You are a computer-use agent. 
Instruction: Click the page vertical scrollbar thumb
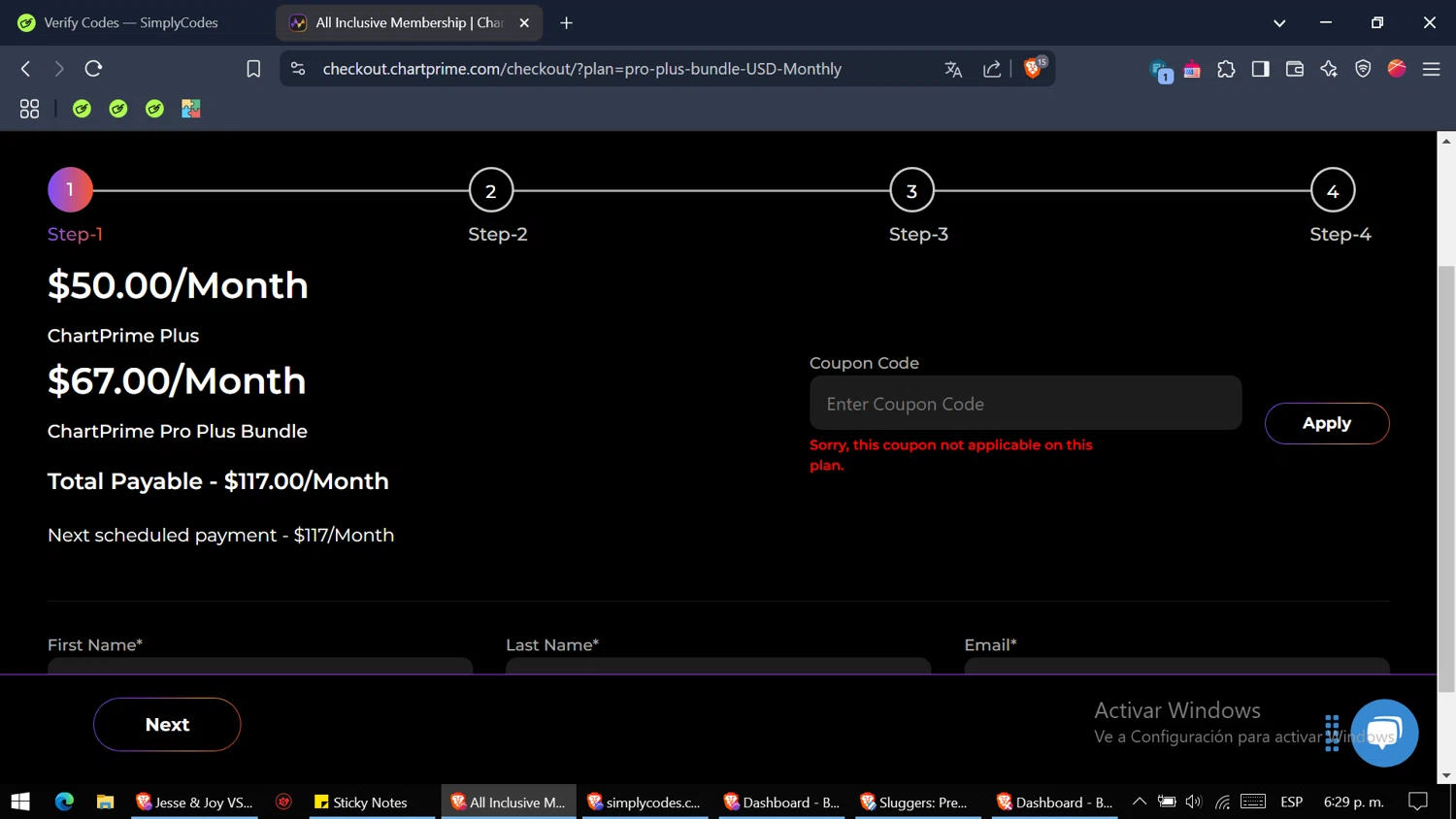[x=1446, y=478]
